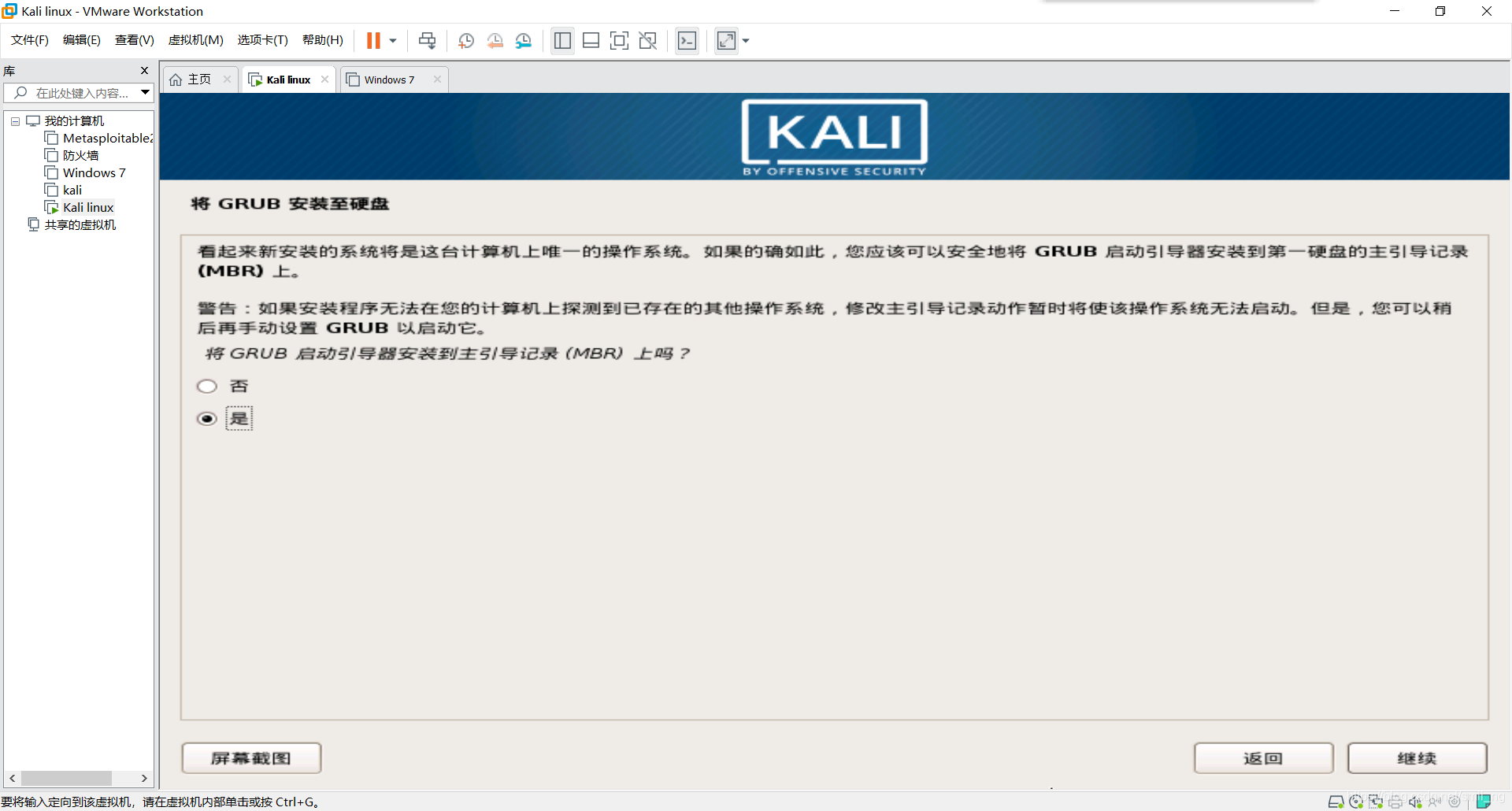Select the 否 radio option
The width and height of the screenshot is (1512, 811).
click(x=207, y=387)
